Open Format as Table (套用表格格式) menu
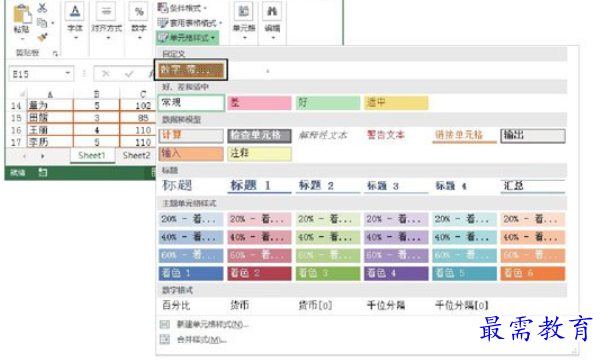The width and height of the screenshot is (601, 360). pyautogui.click(x=190, y=23)
